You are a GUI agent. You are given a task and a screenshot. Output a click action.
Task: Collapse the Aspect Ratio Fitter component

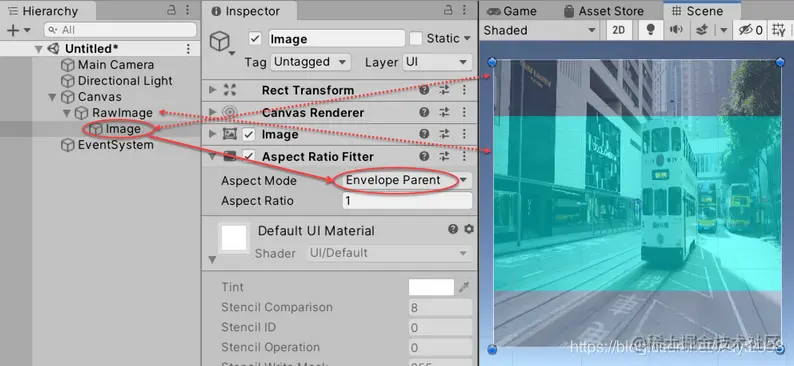click(x=213, y=156)
